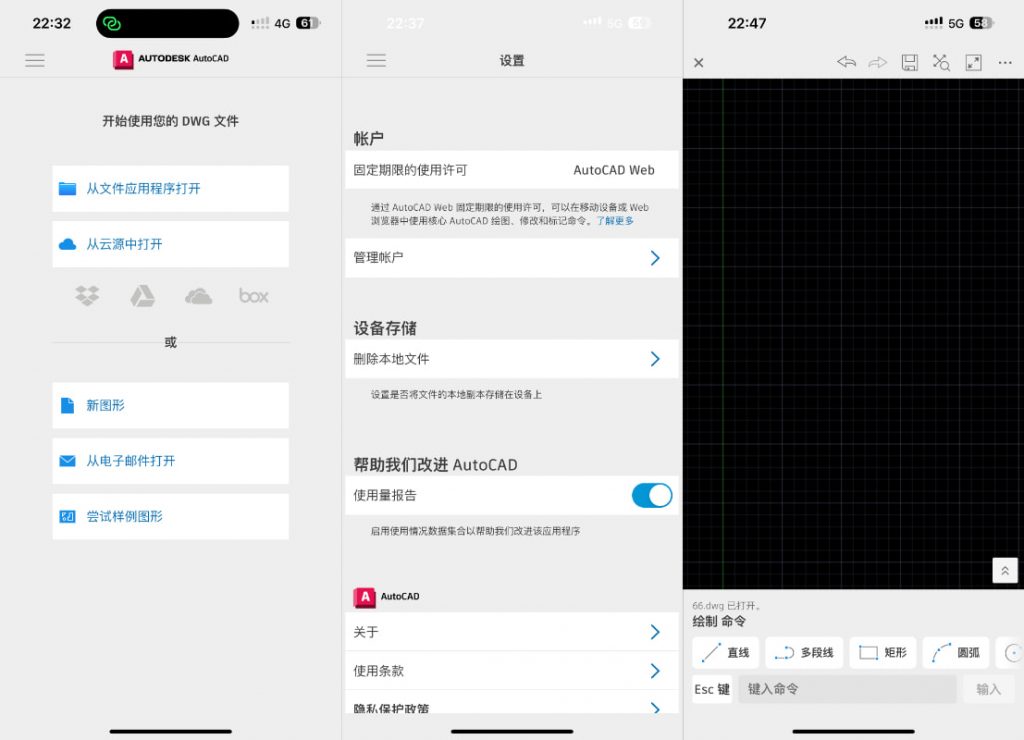The width and height of the screenshot is (1024, 740).
Task: Select the partially visible circle tool
Action: click(x=1010, y=652)
